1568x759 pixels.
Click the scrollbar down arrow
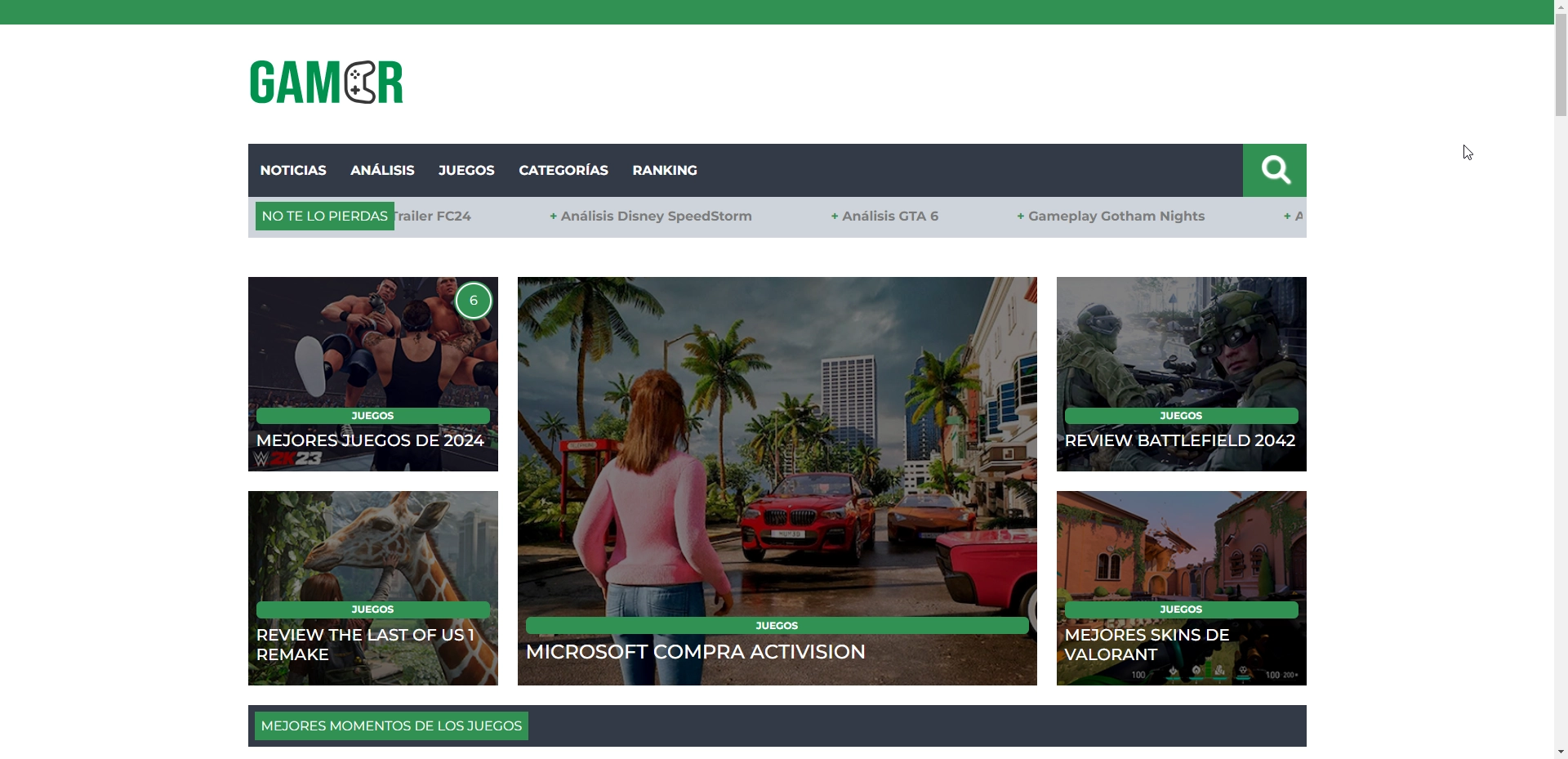click(1561, 752)
